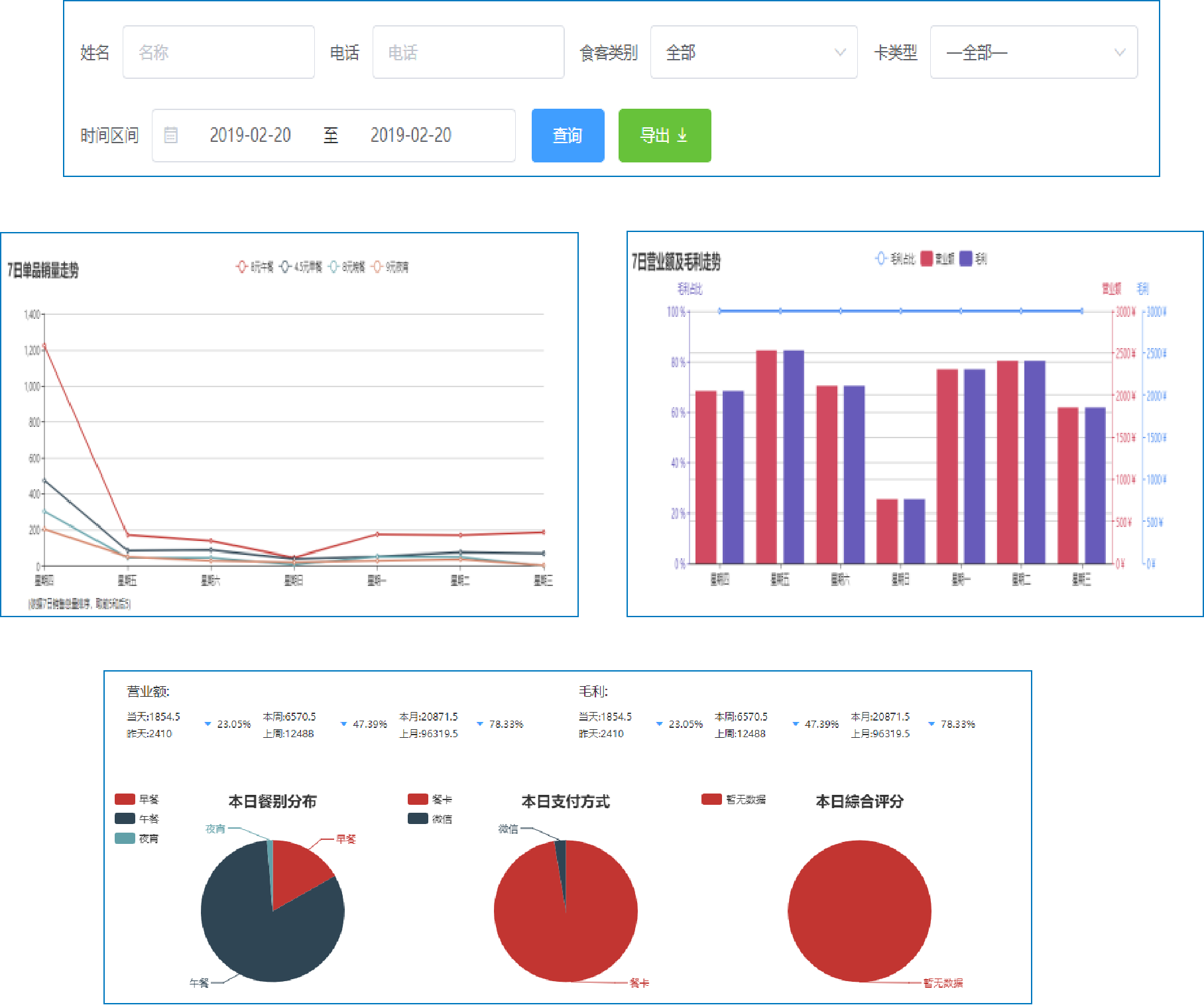
Task: Click the download arrow on the 导出 button
Action: (x=682, y=135)
